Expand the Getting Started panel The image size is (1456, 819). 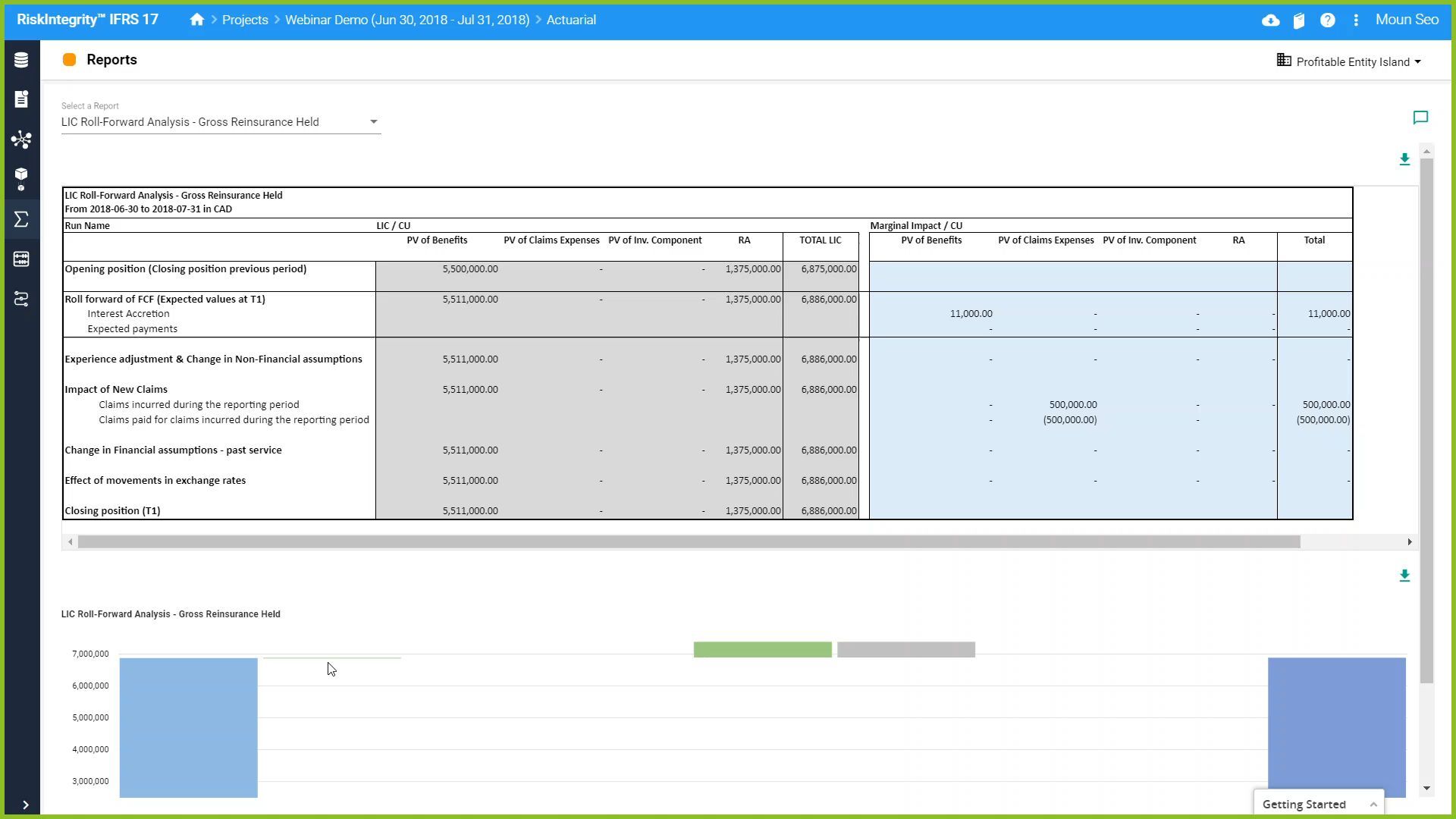pyautogui.click(x=1373, y=805)
